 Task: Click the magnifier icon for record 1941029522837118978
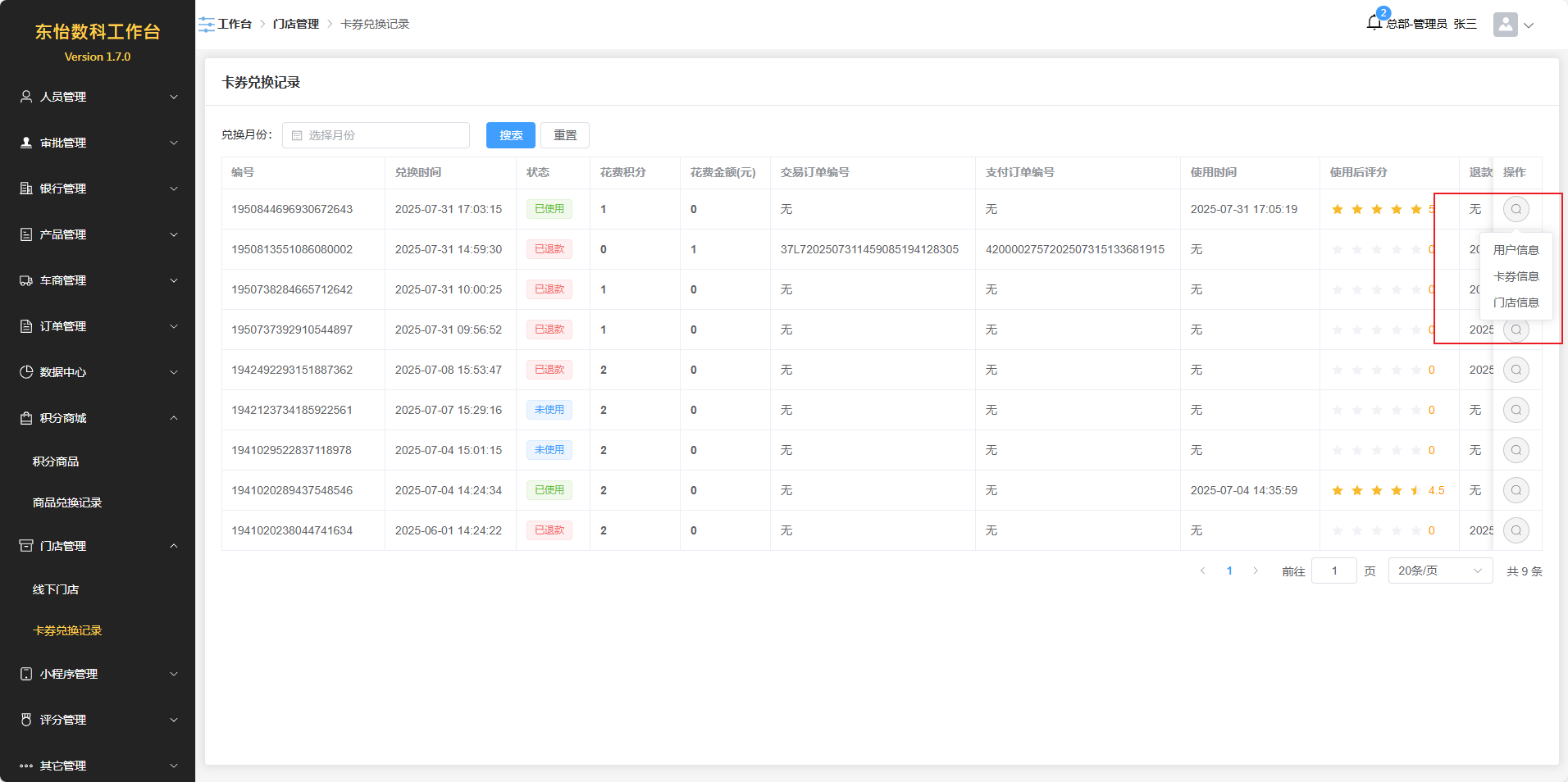[x=1516, y=450]
